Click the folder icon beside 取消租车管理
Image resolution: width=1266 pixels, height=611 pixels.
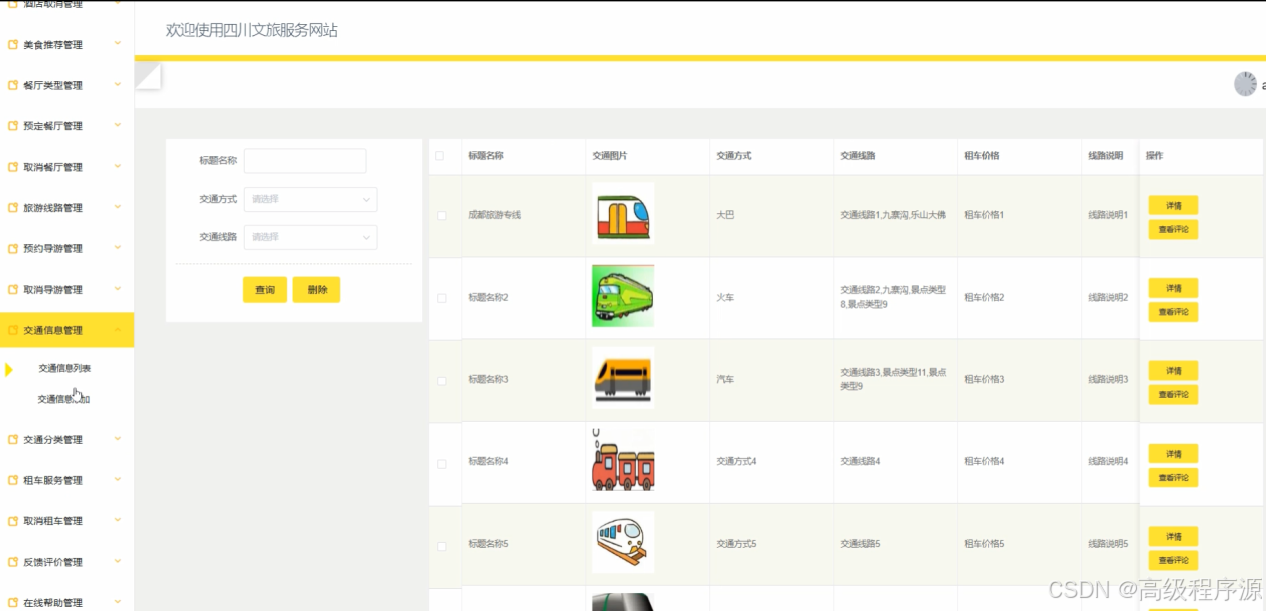click(x=13, y=521)
